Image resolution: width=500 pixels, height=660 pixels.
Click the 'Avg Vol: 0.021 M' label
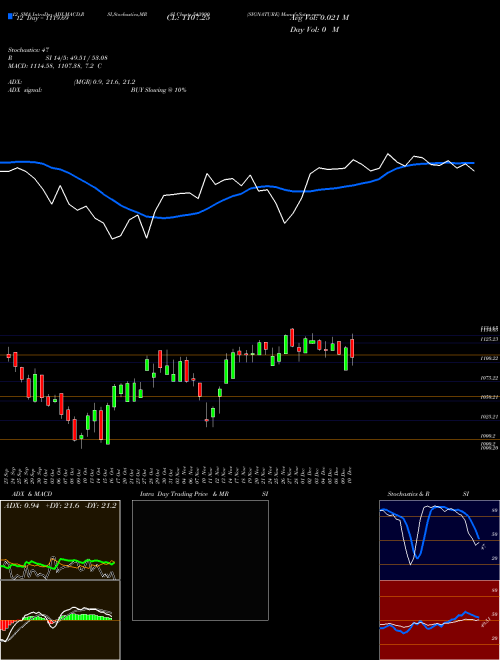[x=319, y=18]
